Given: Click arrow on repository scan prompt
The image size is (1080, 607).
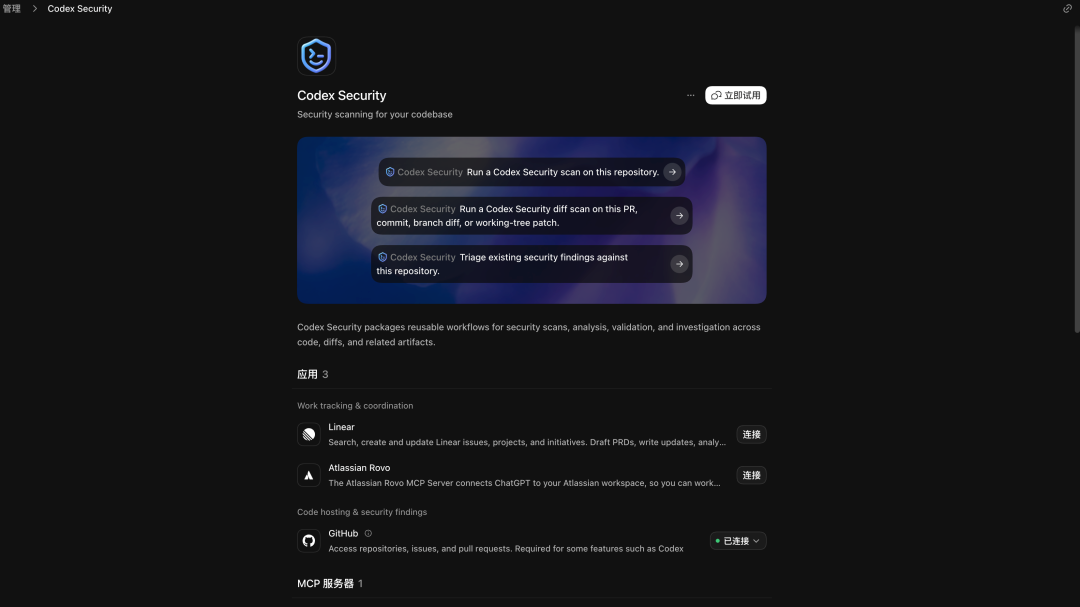Looking at the screenshot, I should pyautogui.click(x=672, y=172).
